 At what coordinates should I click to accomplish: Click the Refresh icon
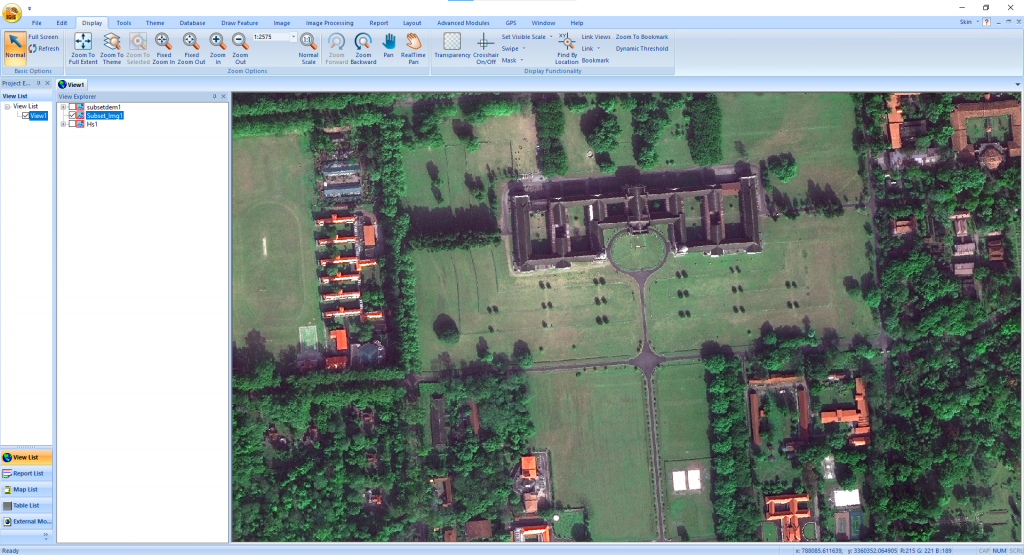pos(33,49)
